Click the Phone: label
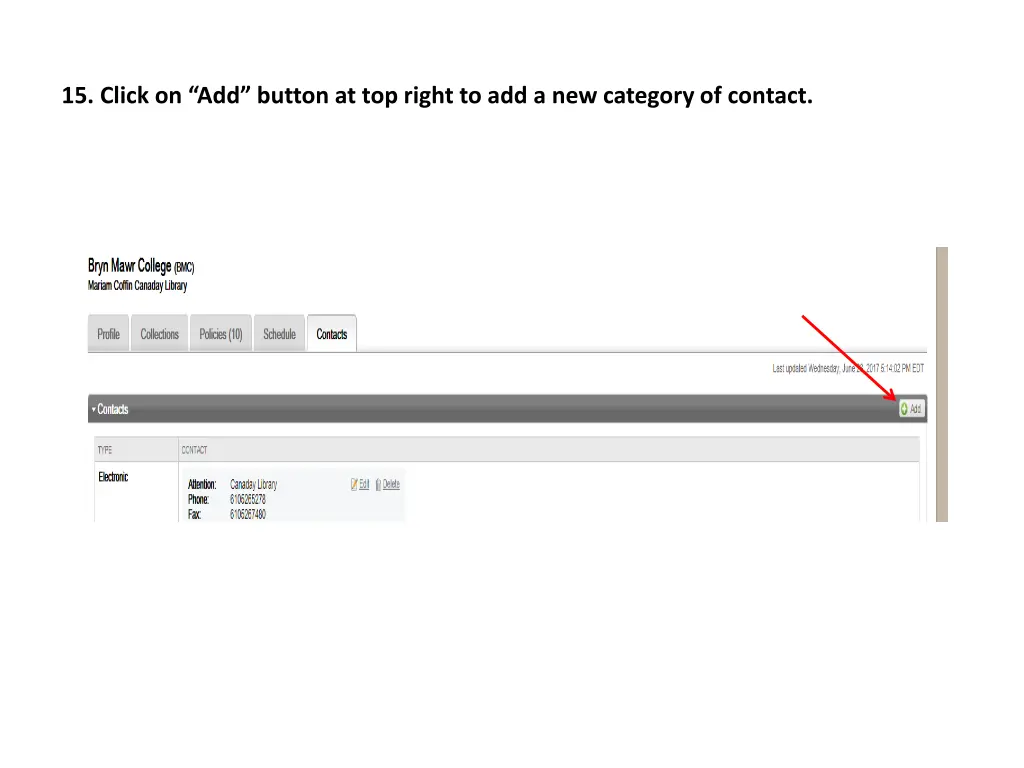This screenshot has width=1024, height=768. (x=199, y=500)
